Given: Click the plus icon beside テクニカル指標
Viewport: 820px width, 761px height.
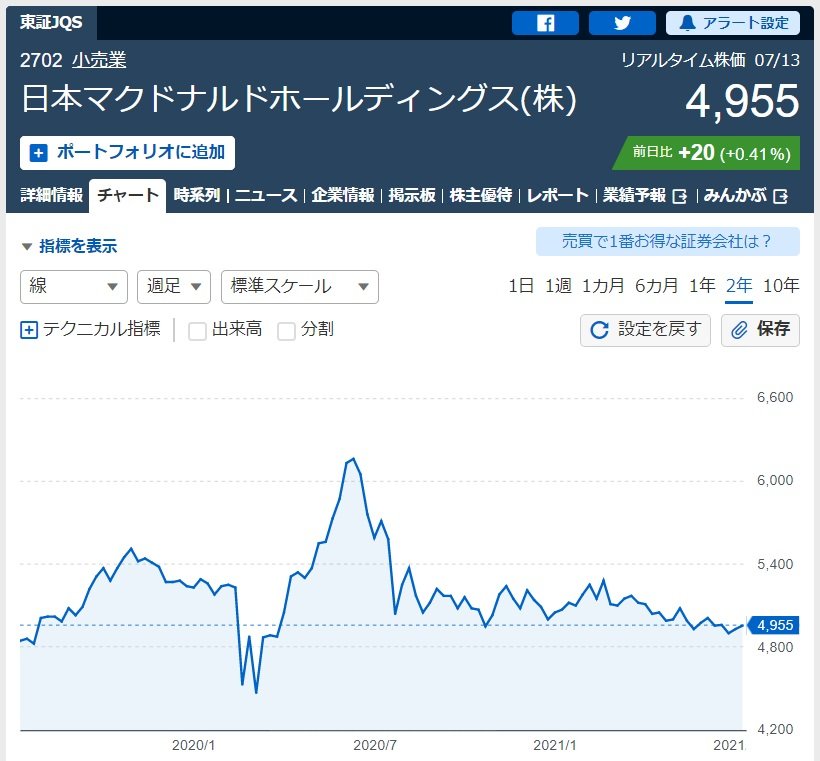Looking at the screenshot, I should (x=29, y=329).
